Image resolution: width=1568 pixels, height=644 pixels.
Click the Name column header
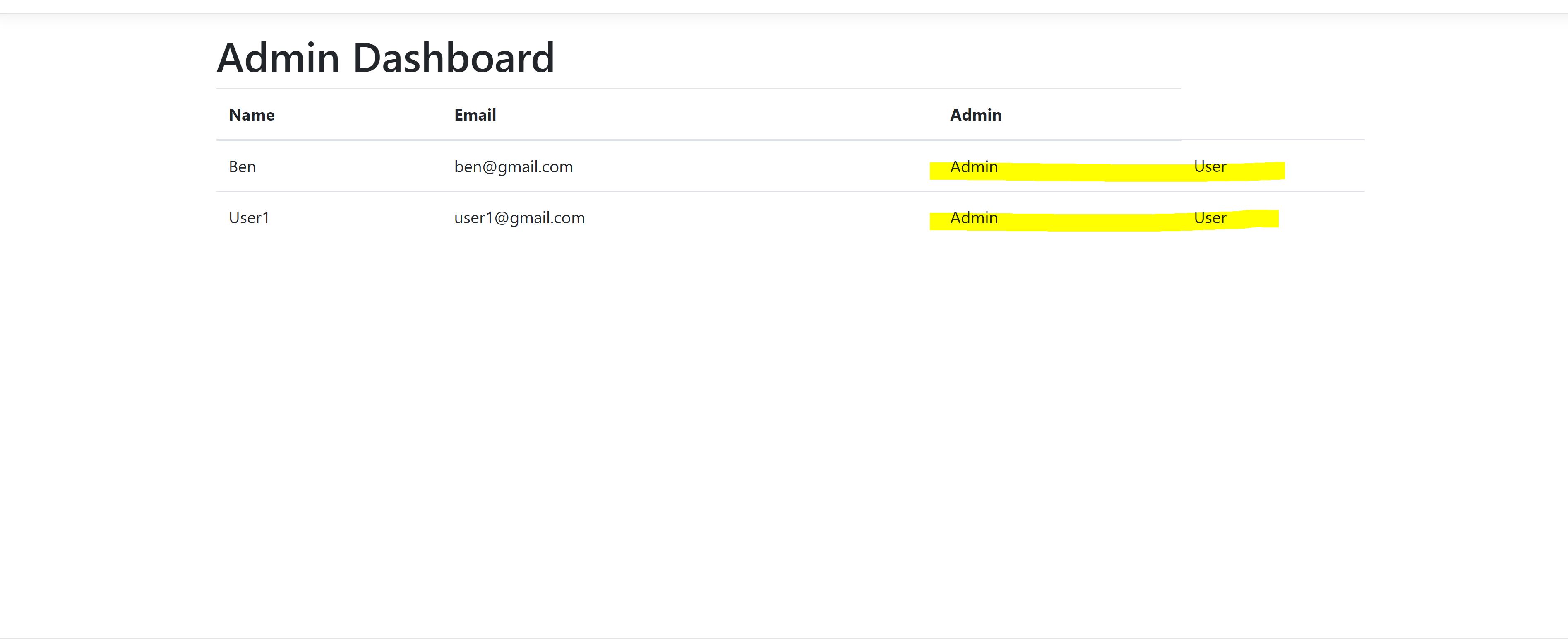251,115
